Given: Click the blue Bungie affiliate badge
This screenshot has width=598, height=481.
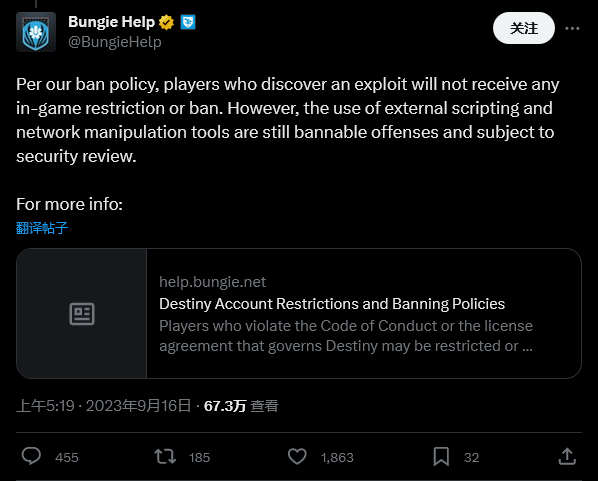Looking at the screenshot, I should tap(188, 22).
